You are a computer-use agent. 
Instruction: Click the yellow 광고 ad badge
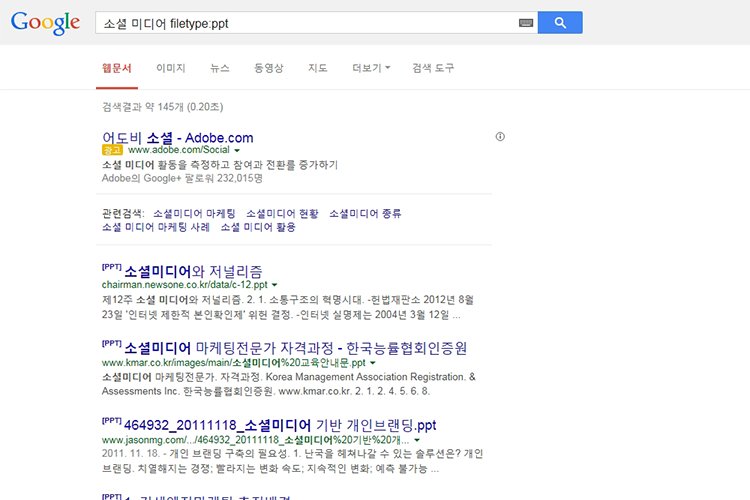pyautogui.click(x=112, y=150)
